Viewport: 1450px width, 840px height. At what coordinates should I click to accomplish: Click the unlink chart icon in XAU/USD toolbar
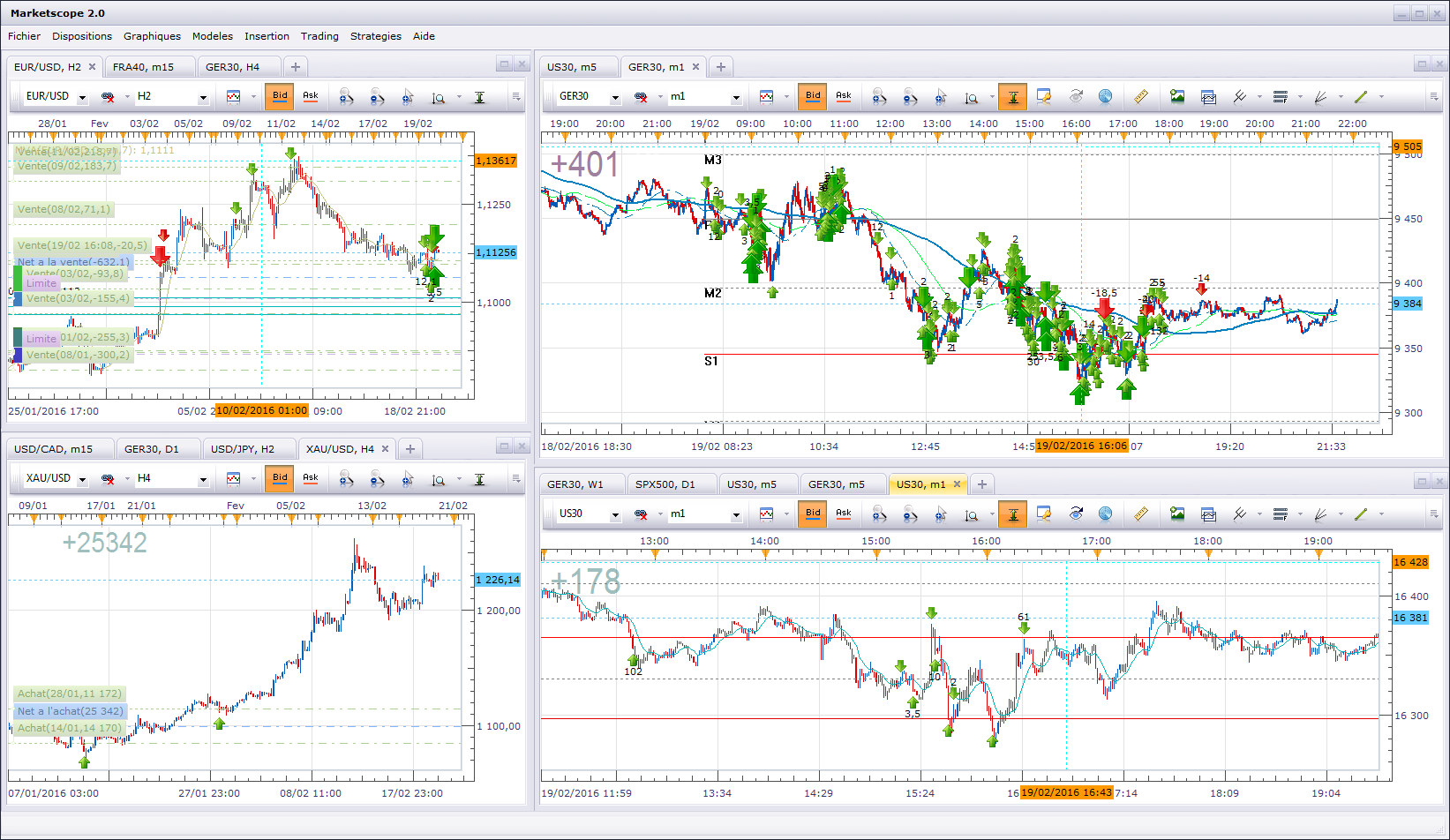108,478
